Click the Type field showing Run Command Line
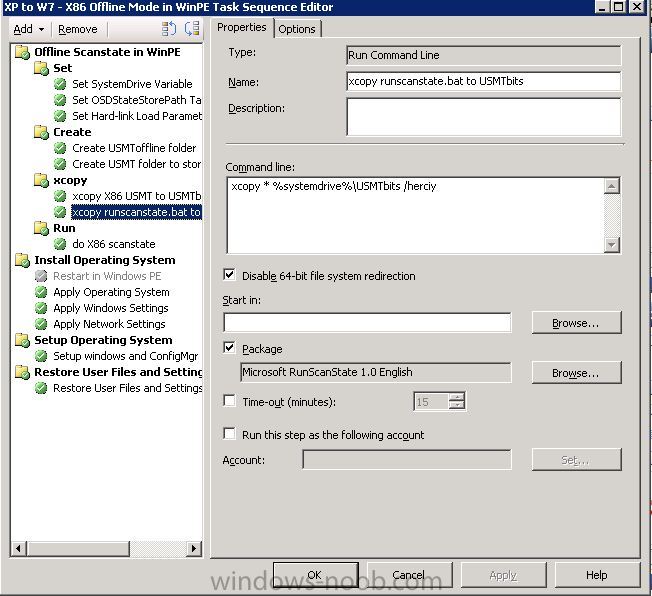This screenshot has width=652, height=596. (484, 55)
